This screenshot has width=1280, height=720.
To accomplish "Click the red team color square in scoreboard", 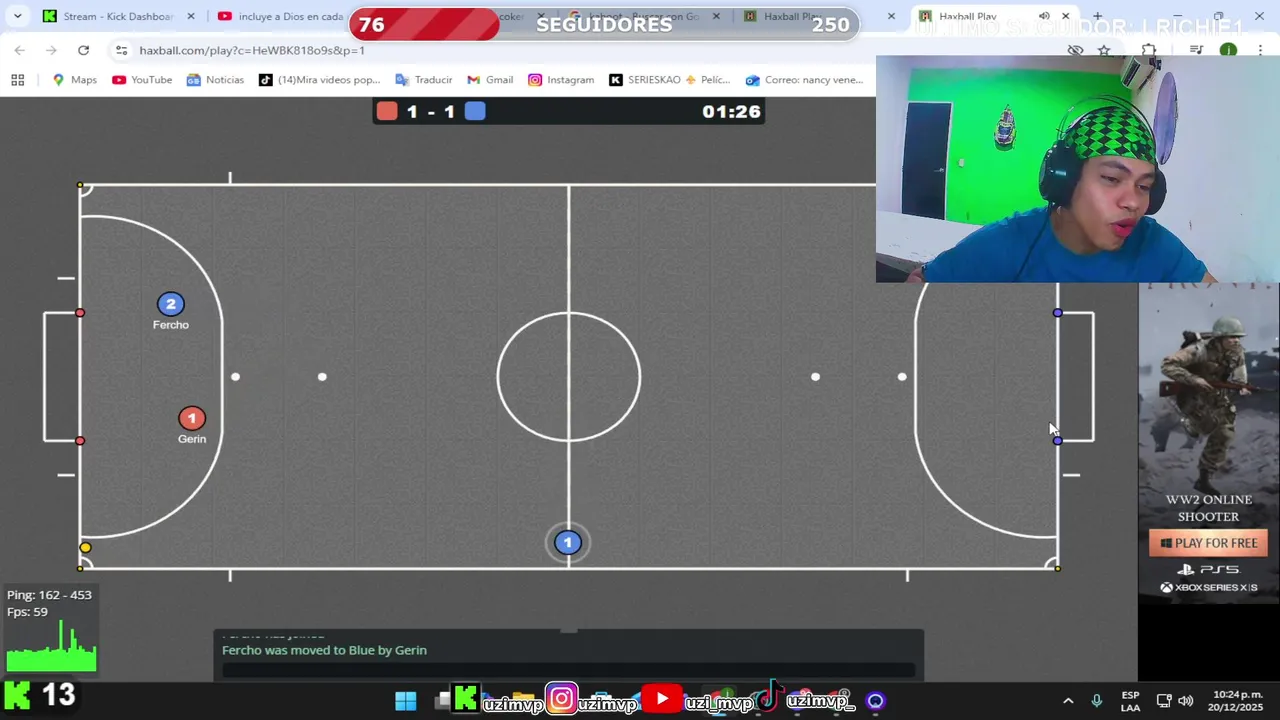I will click(x=387, y=111).
